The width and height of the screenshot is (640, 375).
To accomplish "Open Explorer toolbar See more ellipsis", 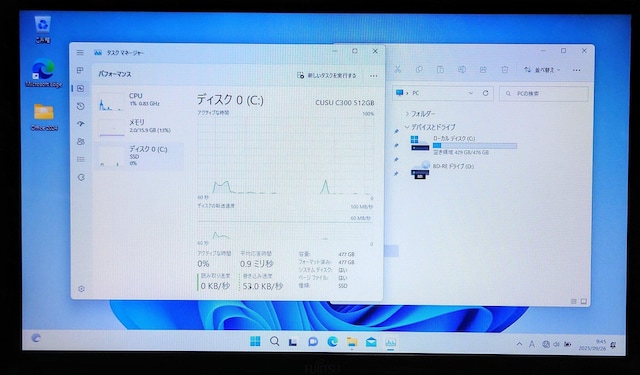I will coord(576,70).
